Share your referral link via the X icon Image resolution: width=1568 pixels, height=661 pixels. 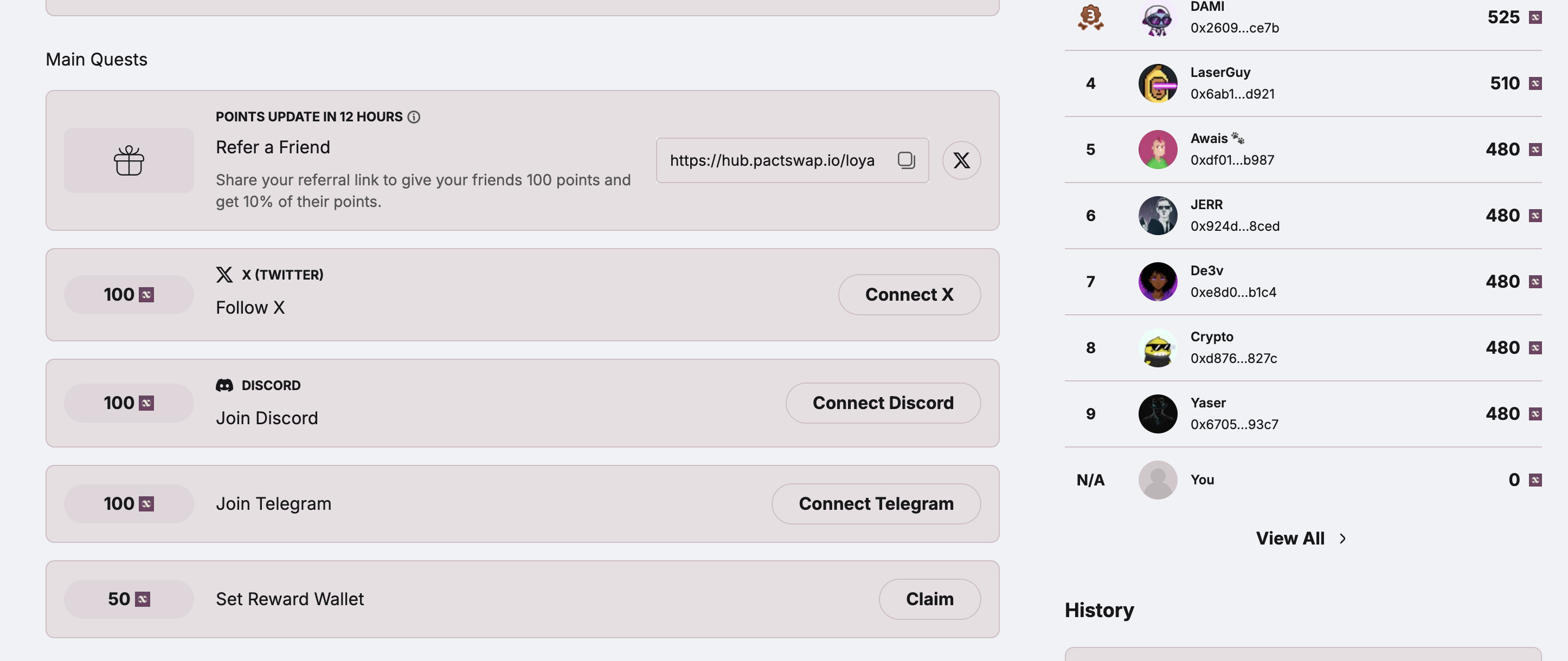click(961, 160)
